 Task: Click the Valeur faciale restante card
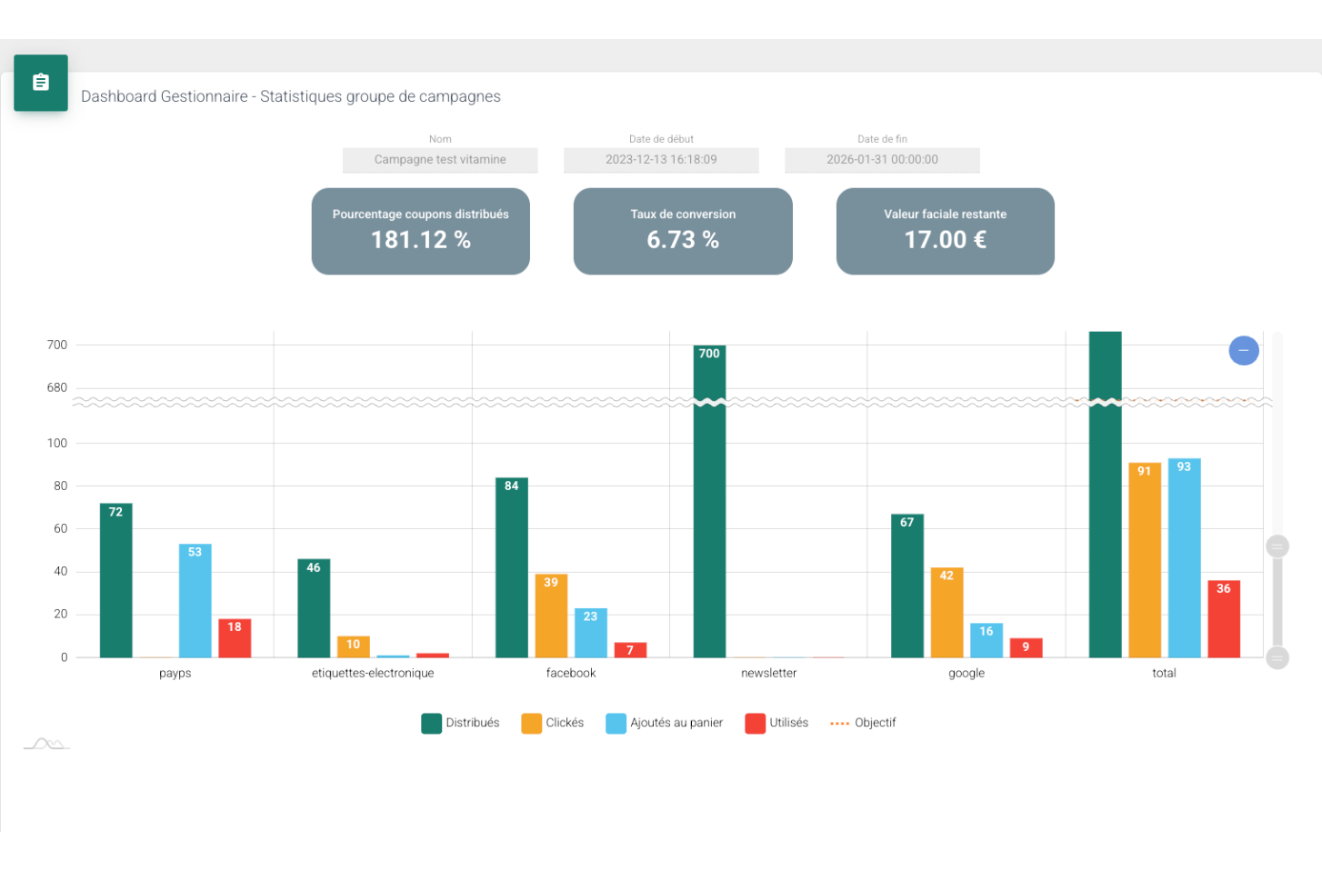click(945, 231)
